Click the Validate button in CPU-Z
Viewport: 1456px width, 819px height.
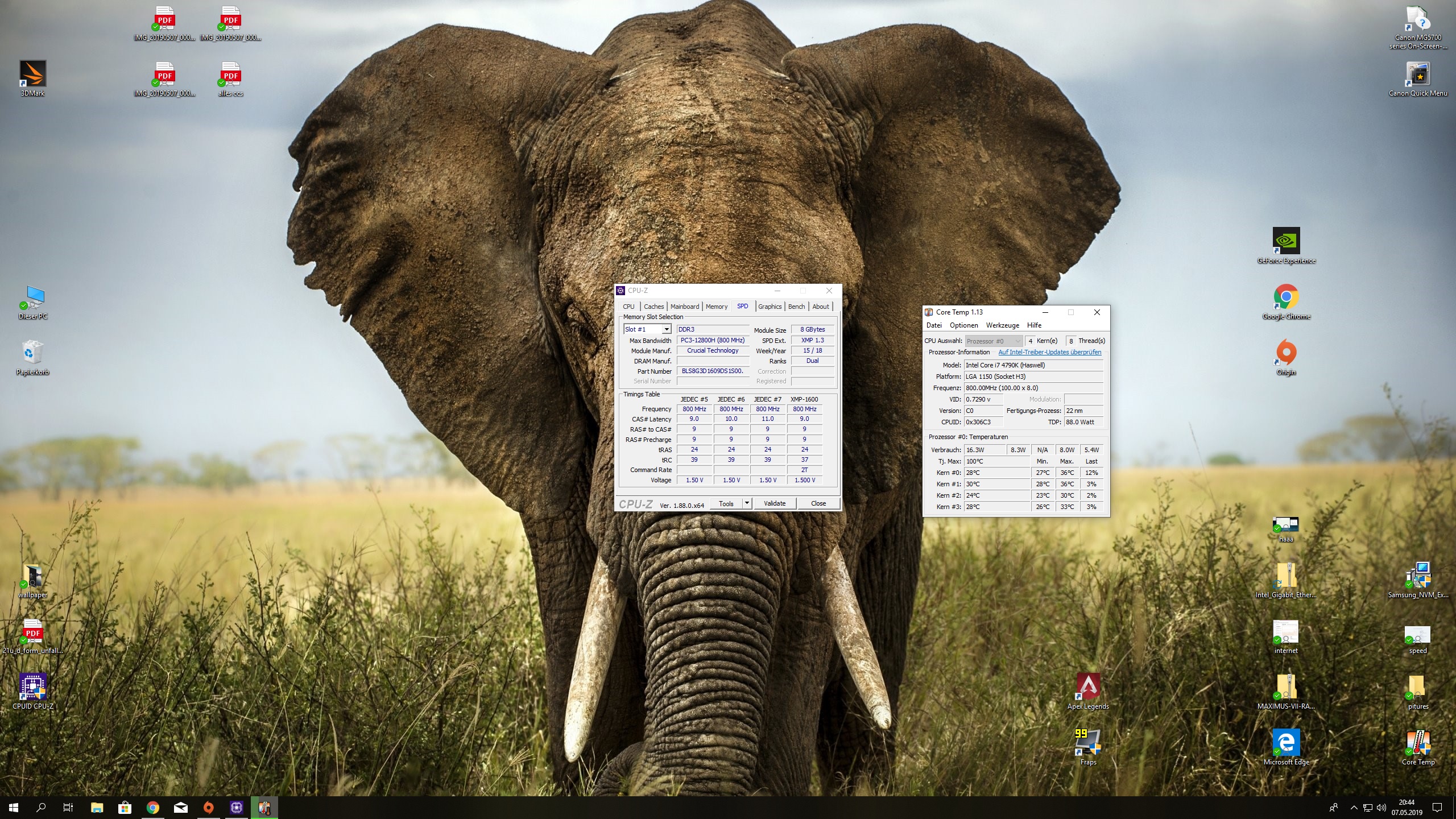coord(774,503)
